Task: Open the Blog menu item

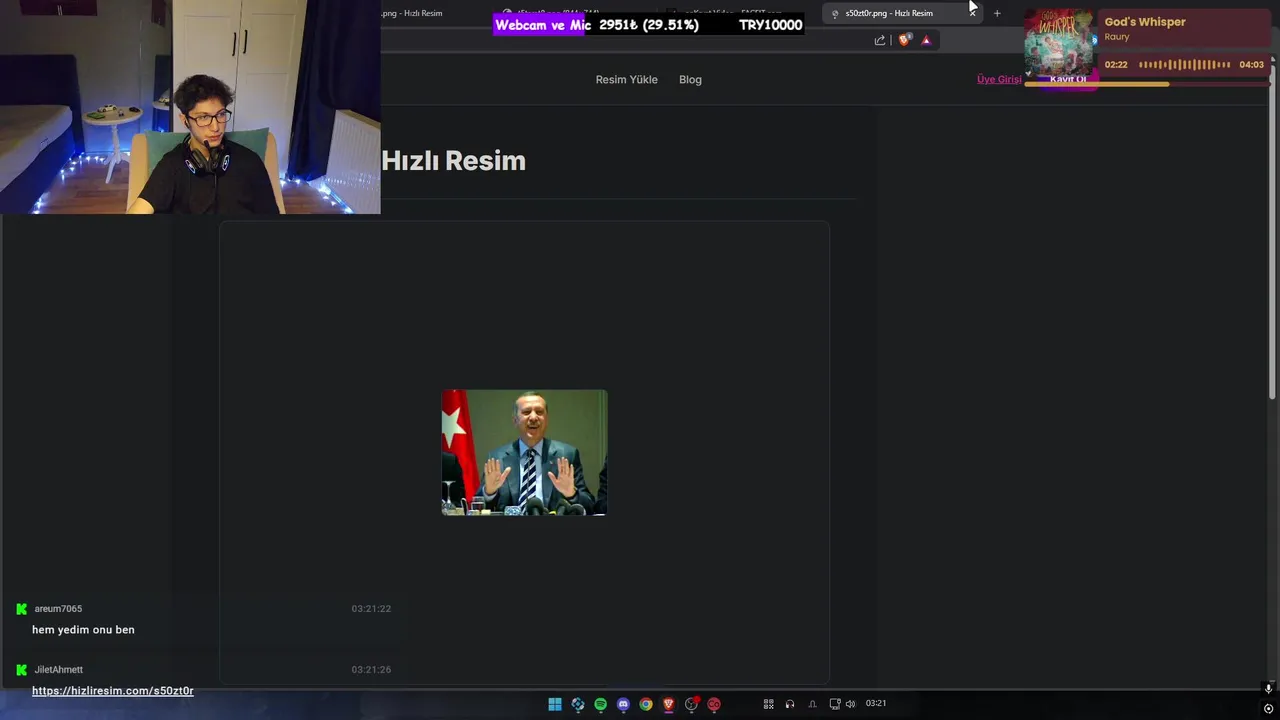Action: click(690, 79)
